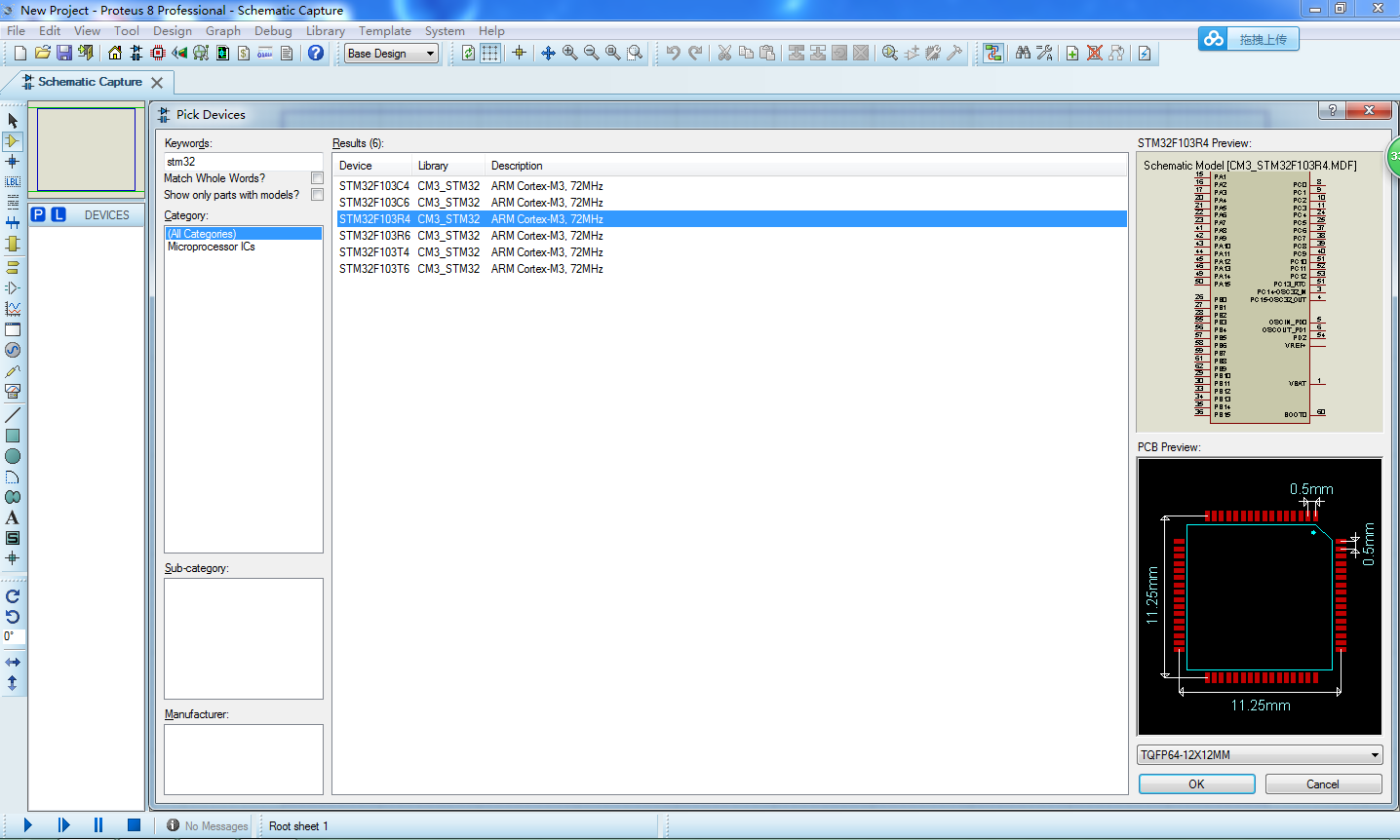Open the PCB Layout chip icon
Screen dimensions: 1400x840
158,53
